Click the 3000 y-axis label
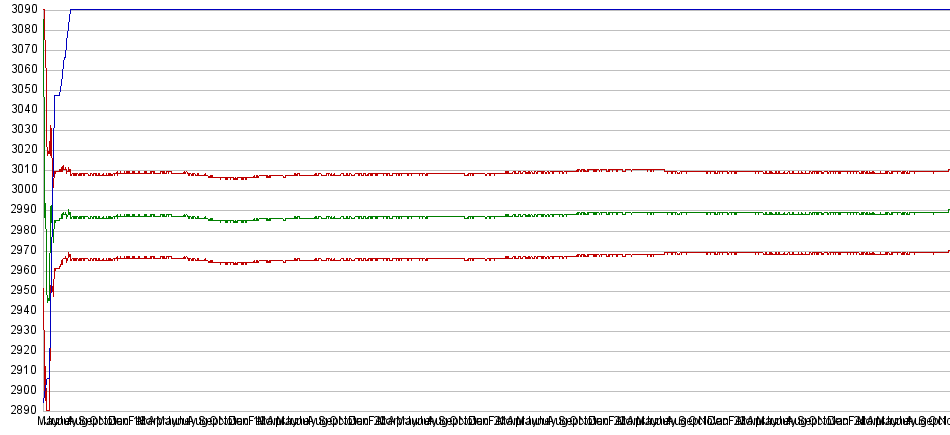The width and height of the screenshot is (950, 435). (19, 189)
